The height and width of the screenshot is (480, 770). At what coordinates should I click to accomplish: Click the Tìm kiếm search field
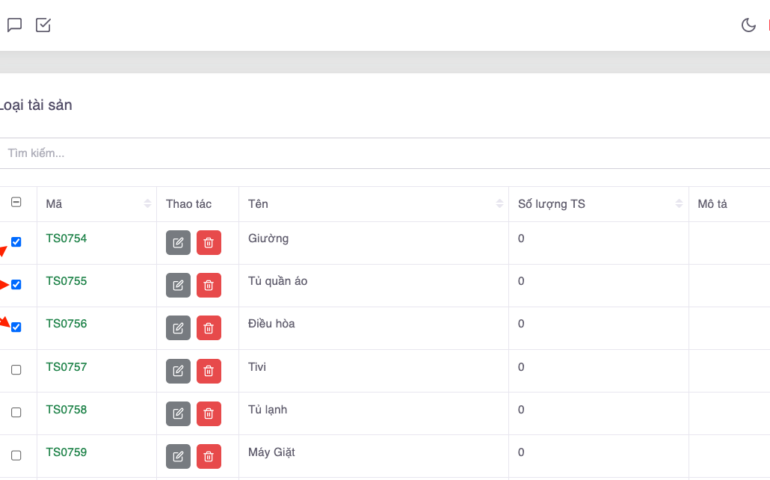point(380,153)
